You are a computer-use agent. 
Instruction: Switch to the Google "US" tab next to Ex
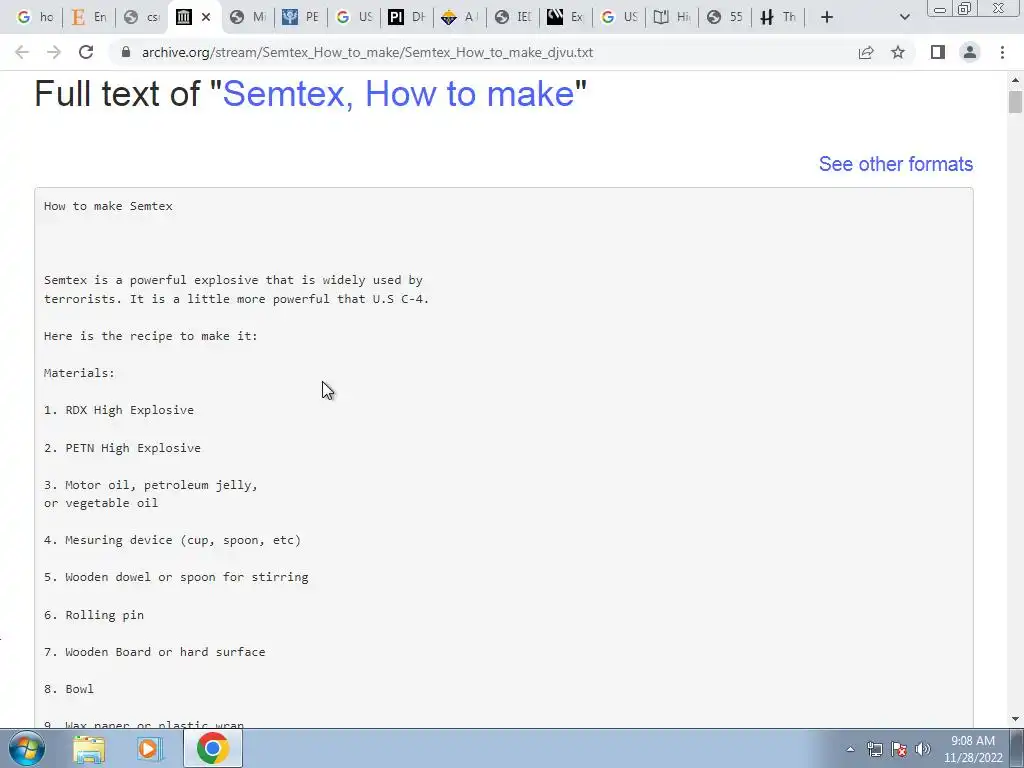pyautogui.click(x=618, y=17)
